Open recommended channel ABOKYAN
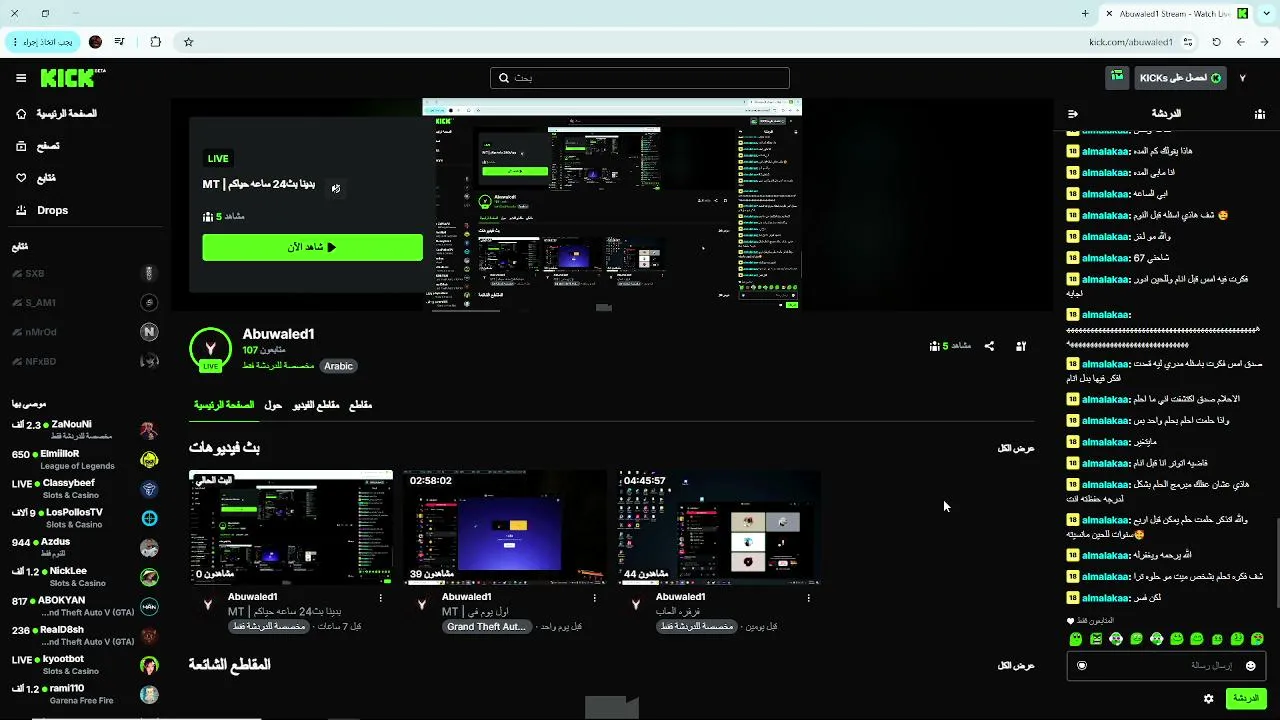The height and width of the screenshot is (720, 1280). (x=85, y=606)
